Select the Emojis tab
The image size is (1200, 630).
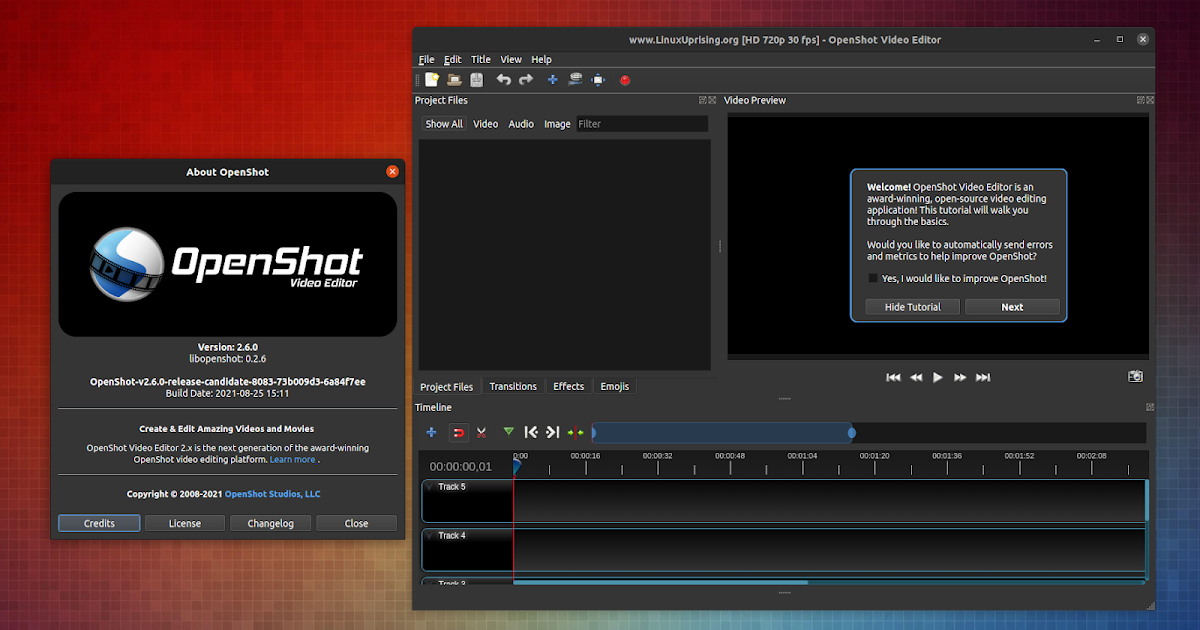[x=614, y=386]
